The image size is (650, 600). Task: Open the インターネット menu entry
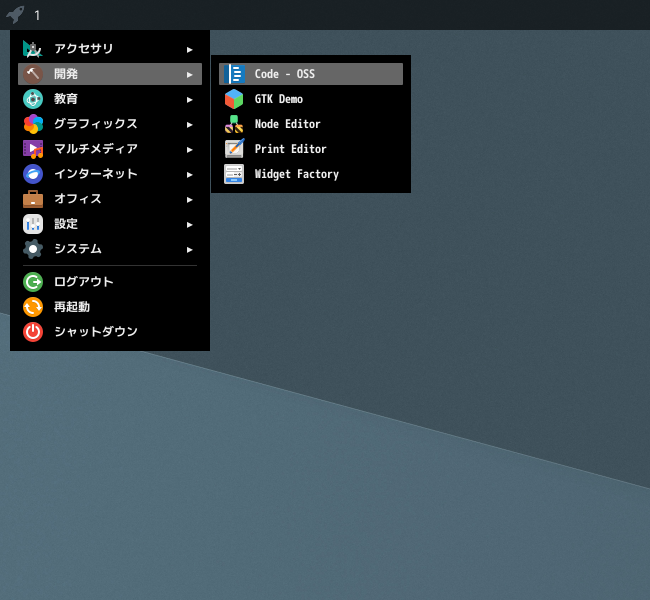pyautogui.click(x=110, y=174)
